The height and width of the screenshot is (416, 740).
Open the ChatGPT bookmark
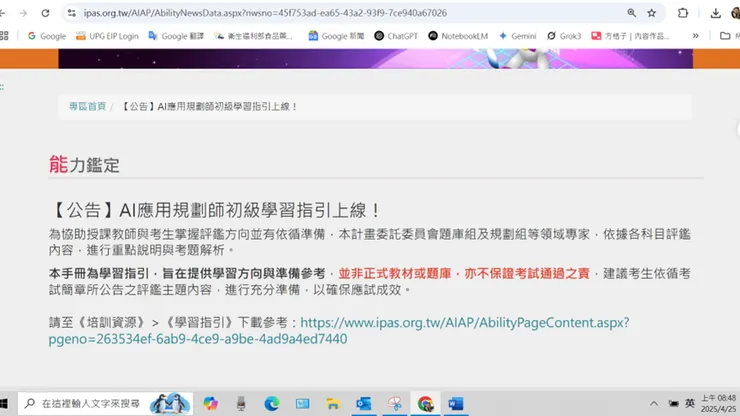[x=396, y=36]
